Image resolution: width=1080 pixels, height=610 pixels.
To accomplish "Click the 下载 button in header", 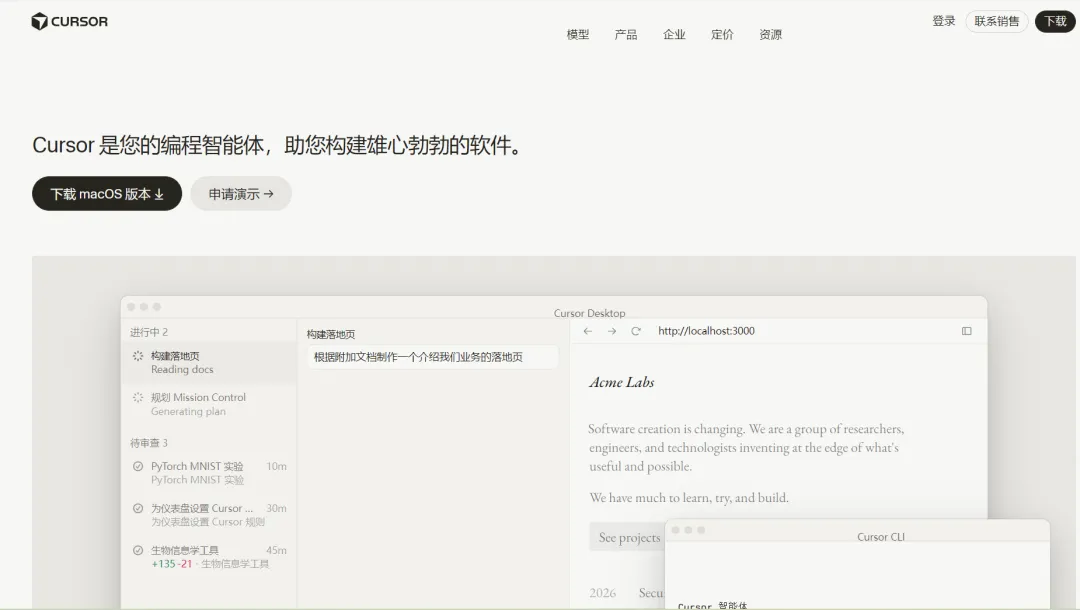I will (1055, 21).
